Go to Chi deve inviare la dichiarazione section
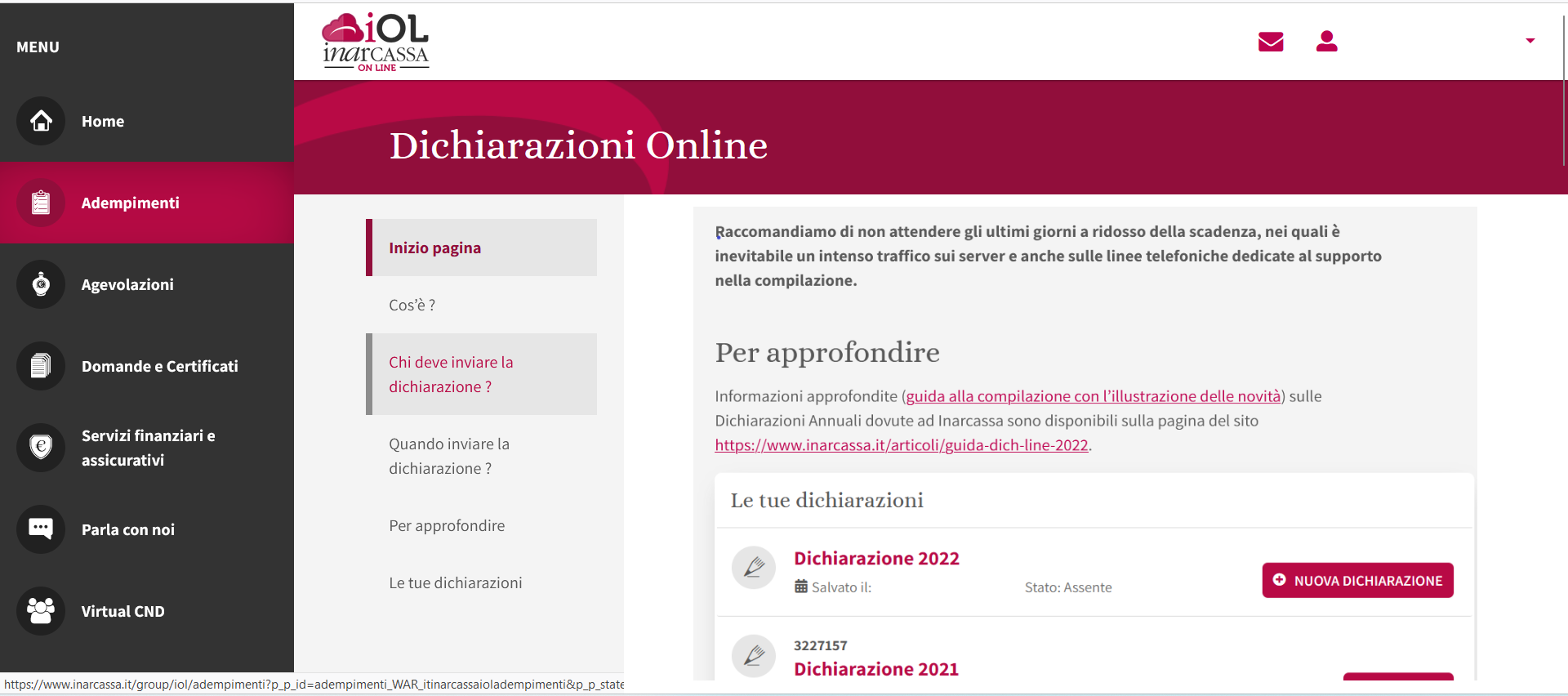Screen dimensions: 1568x696 [x=482, y=374]
